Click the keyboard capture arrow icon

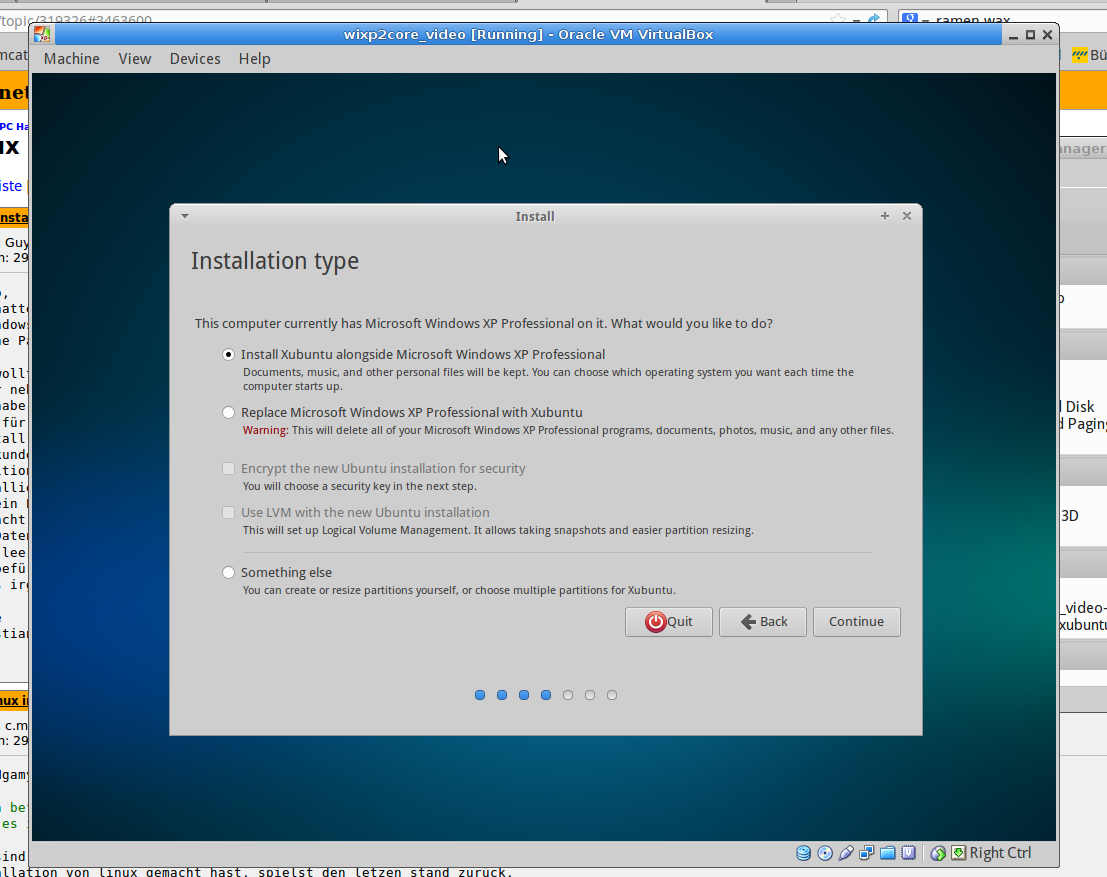click(x=958, y=853)
